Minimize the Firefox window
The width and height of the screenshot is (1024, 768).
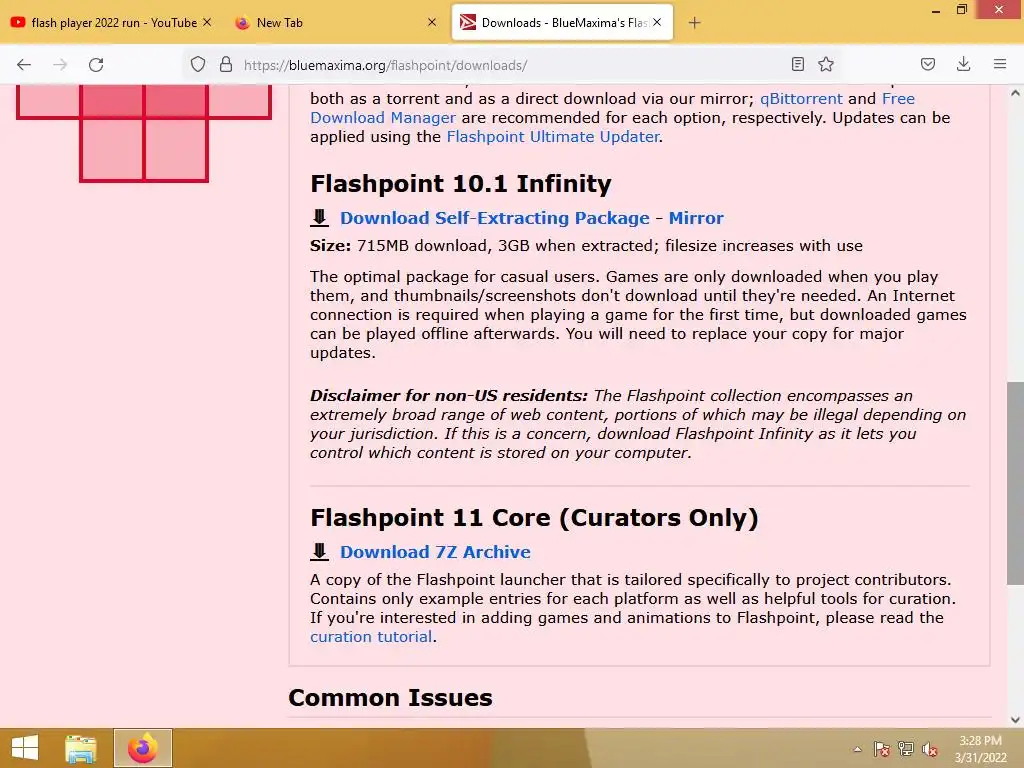pos(936,10)
